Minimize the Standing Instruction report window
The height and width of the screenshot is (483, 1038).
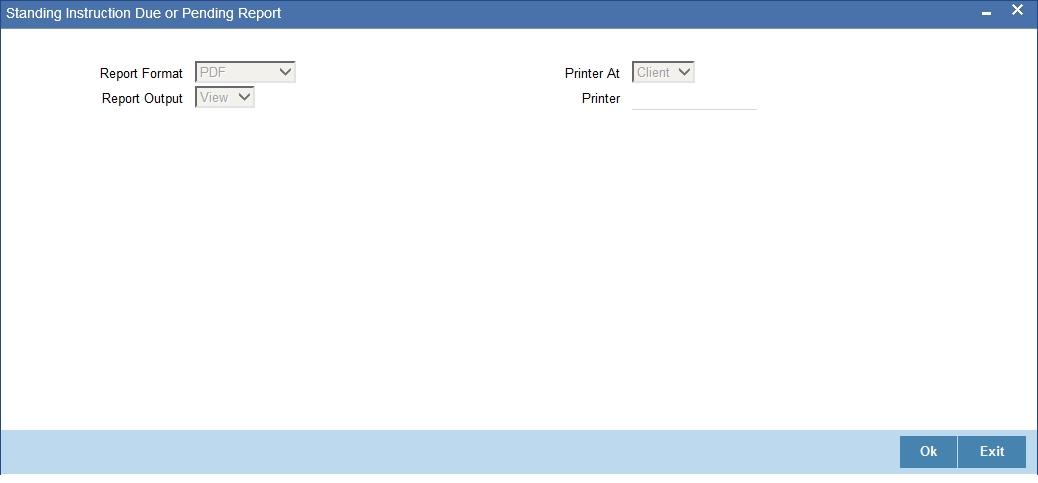tap(986, 13)
